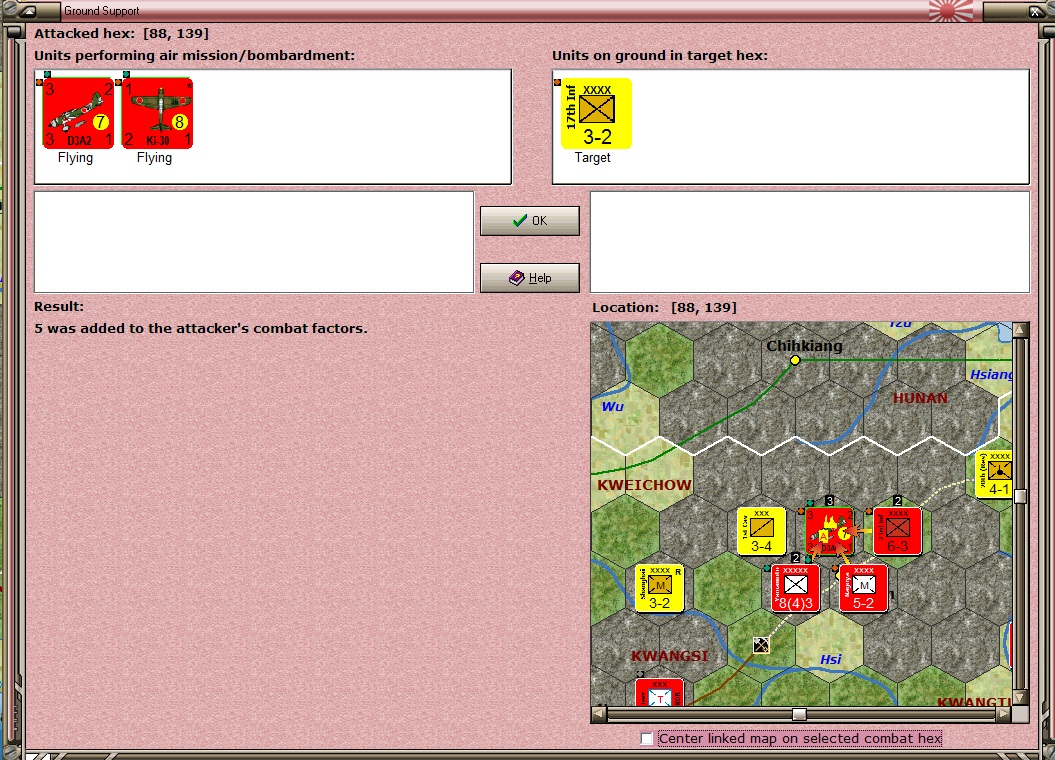Click the 'Flying' label under Ki-30
The width and height of the screenshot is (1055, 760).
pyautogui.click(x=154, y=158)
